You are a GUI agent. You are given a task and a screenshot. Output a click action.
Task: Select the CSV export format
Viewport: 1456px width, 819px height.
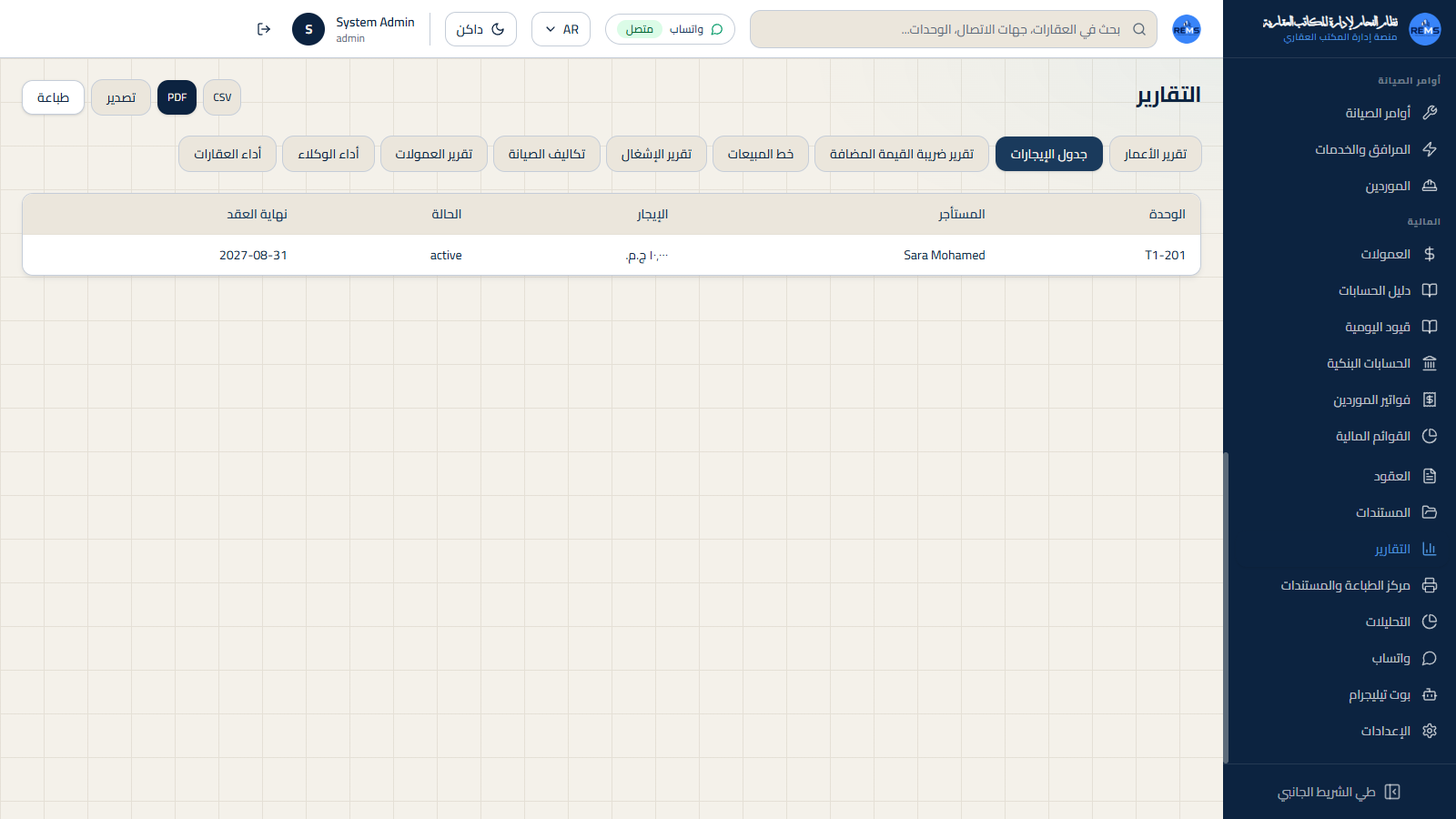click(222, 97)
